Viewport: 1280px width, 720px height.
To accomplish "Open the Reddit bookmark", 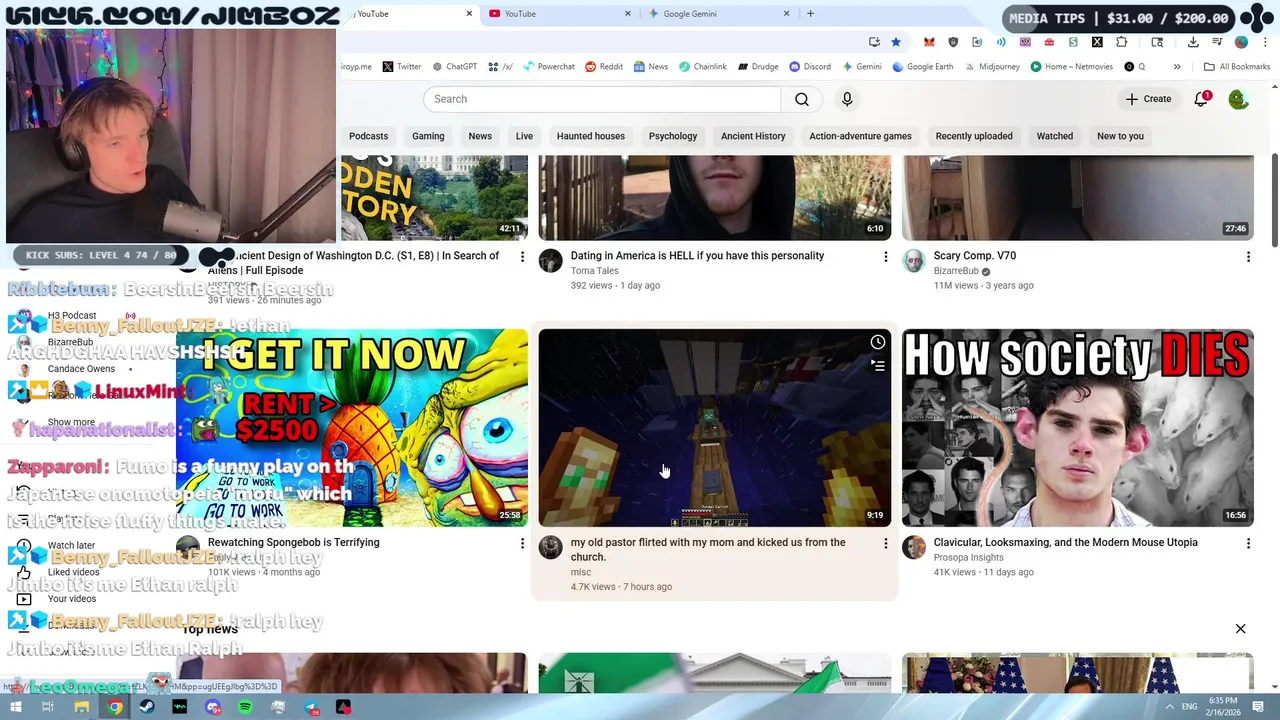I will tap(604, 67).
